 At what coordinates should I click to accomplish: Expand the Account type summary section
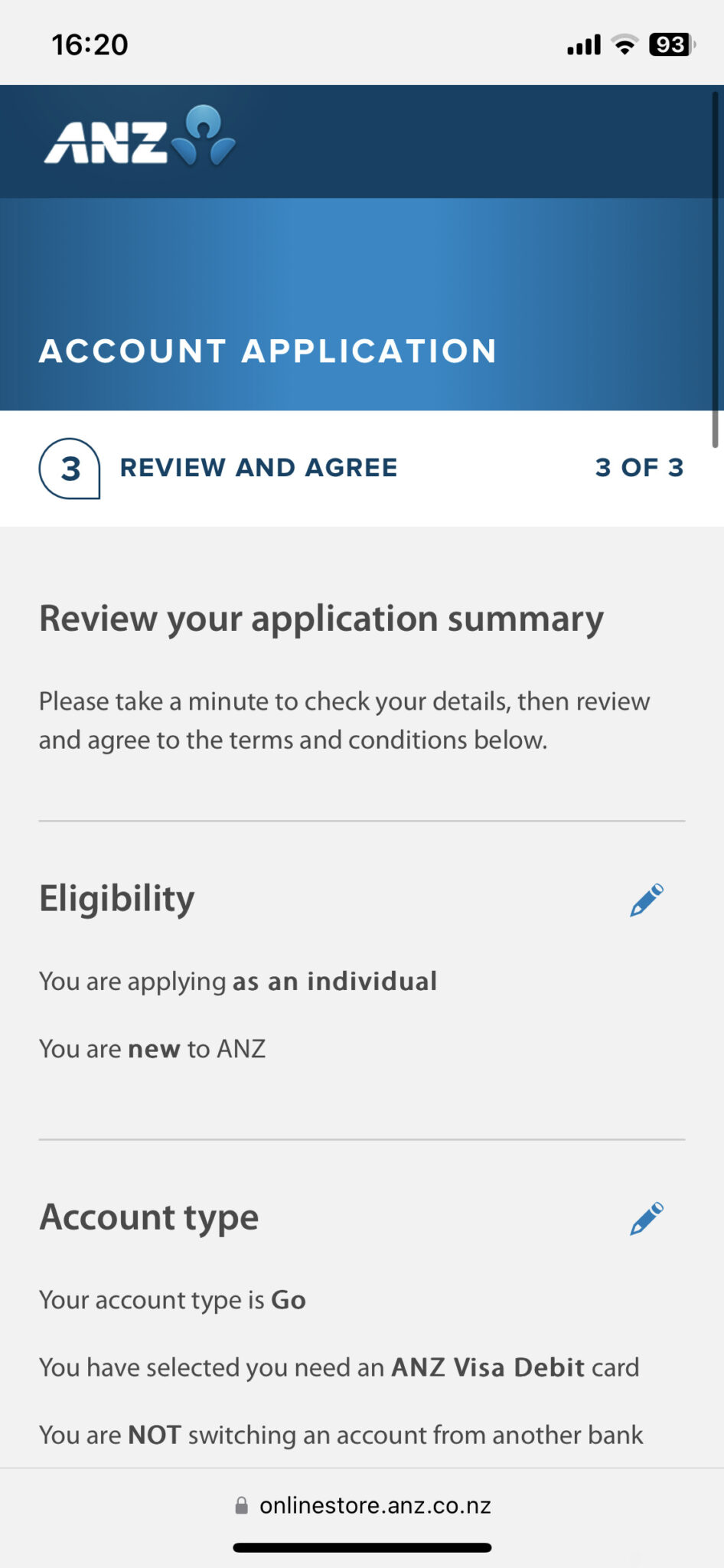149,1217
